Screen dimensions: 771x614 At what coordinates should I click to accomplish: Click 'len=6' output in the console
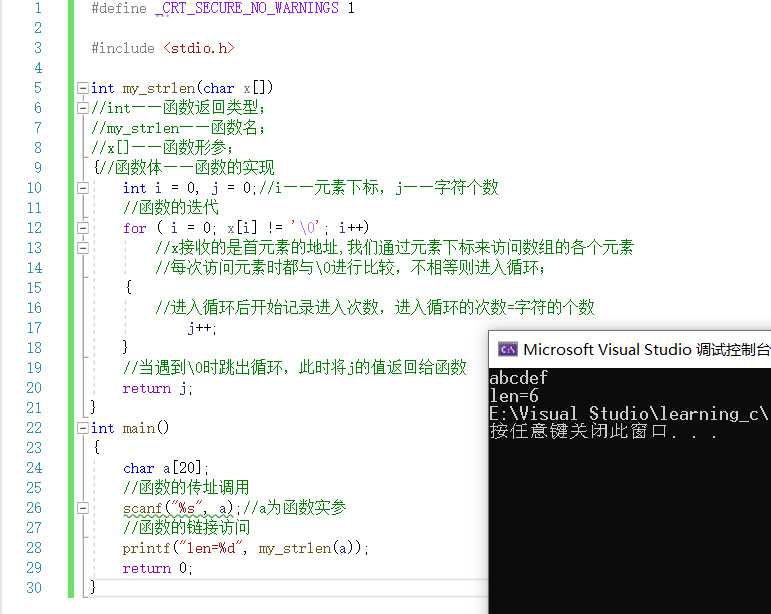tap(514, 396)
